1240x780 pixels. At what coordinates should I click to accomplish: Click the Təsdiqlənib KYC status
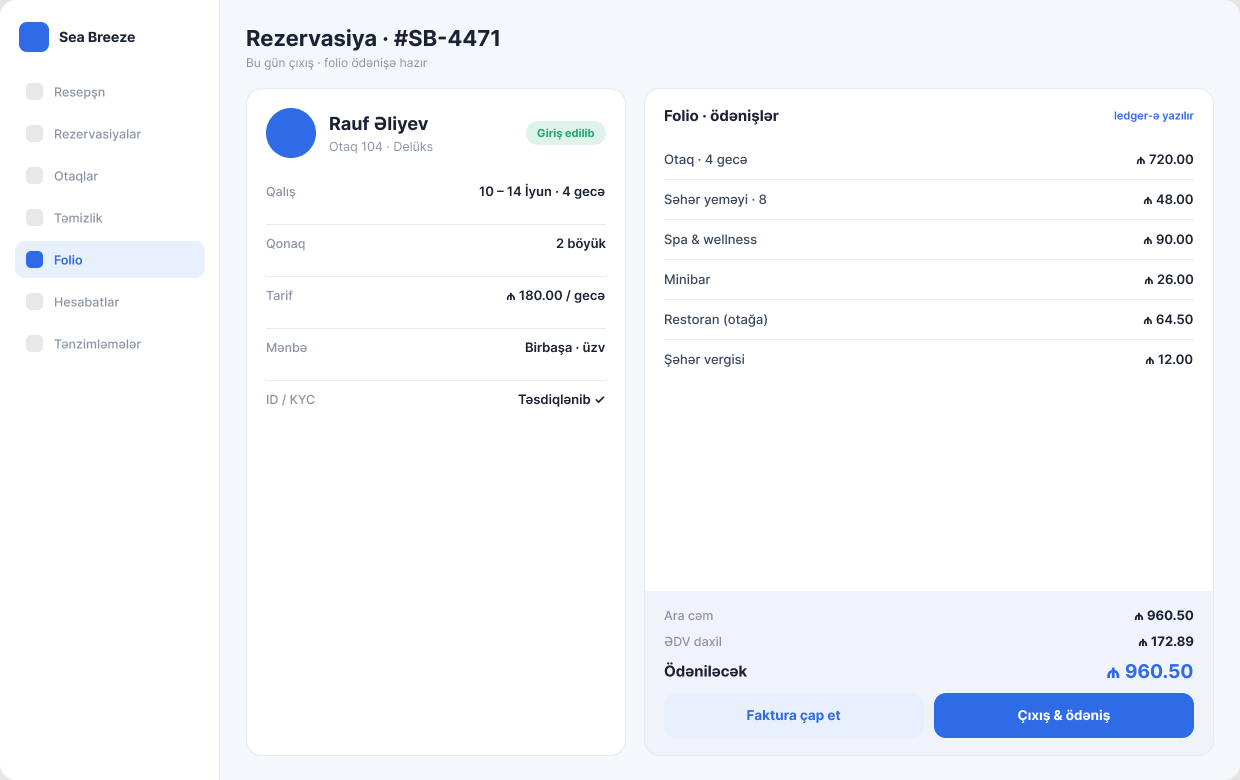(562, 399)
